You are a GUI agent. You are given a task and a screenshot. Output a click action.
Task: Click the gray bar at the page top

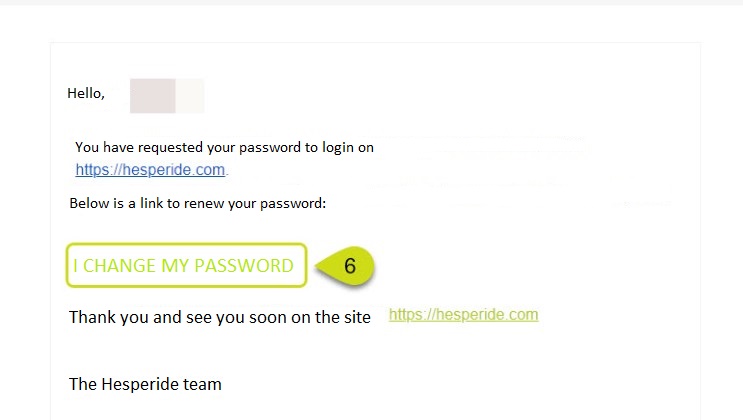coord(372,2)
